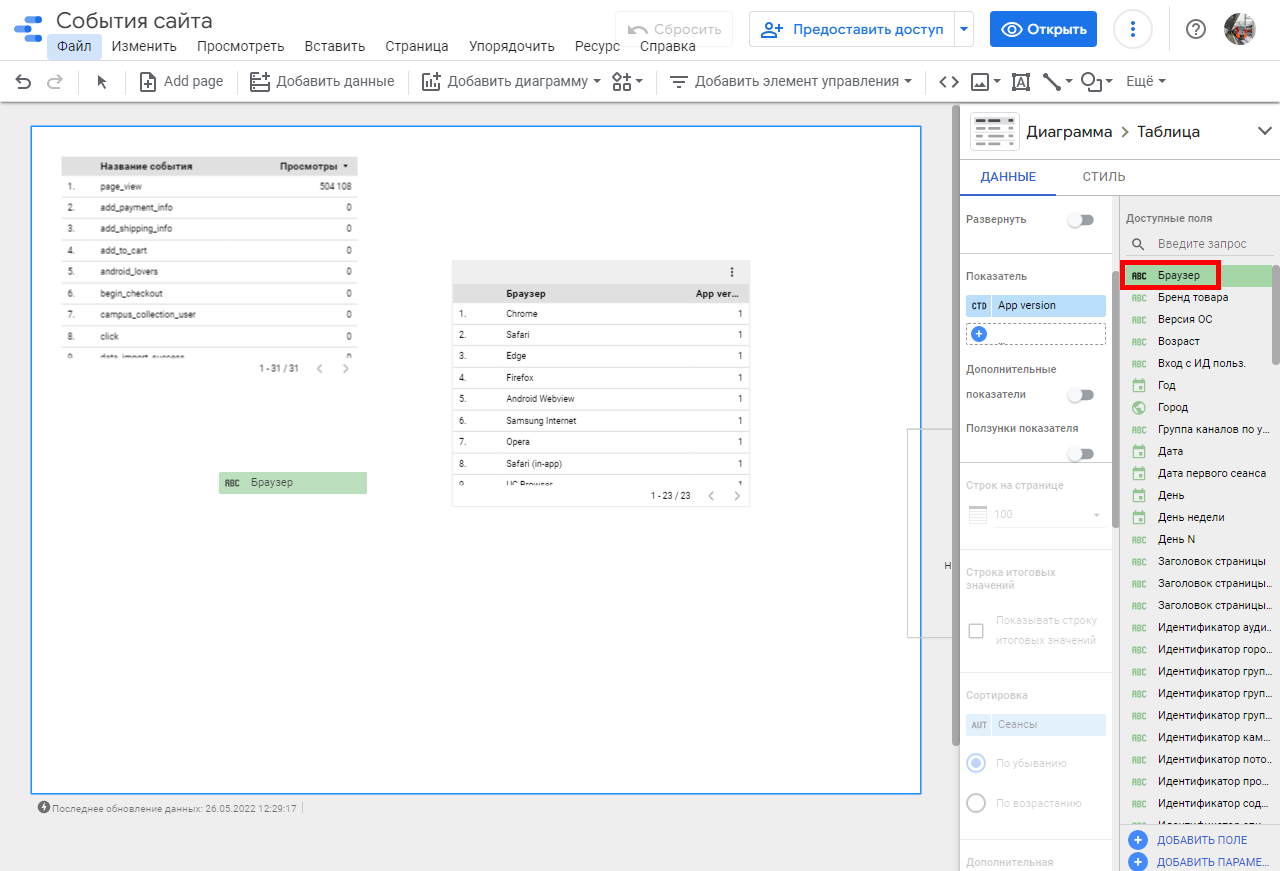Click the URL embed code icon
The width and height of the screenshot is (1280, 871).
point(949,82)
